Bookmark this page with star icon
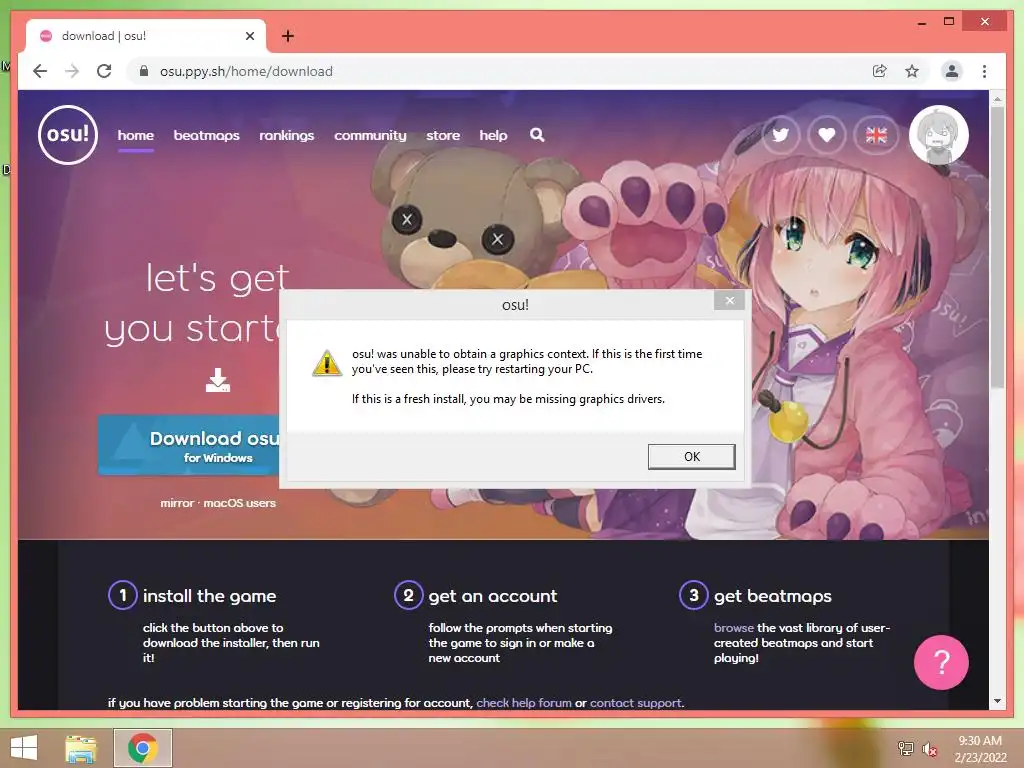The width and height of the screenshot is (1024, 768). click(912, 71)
